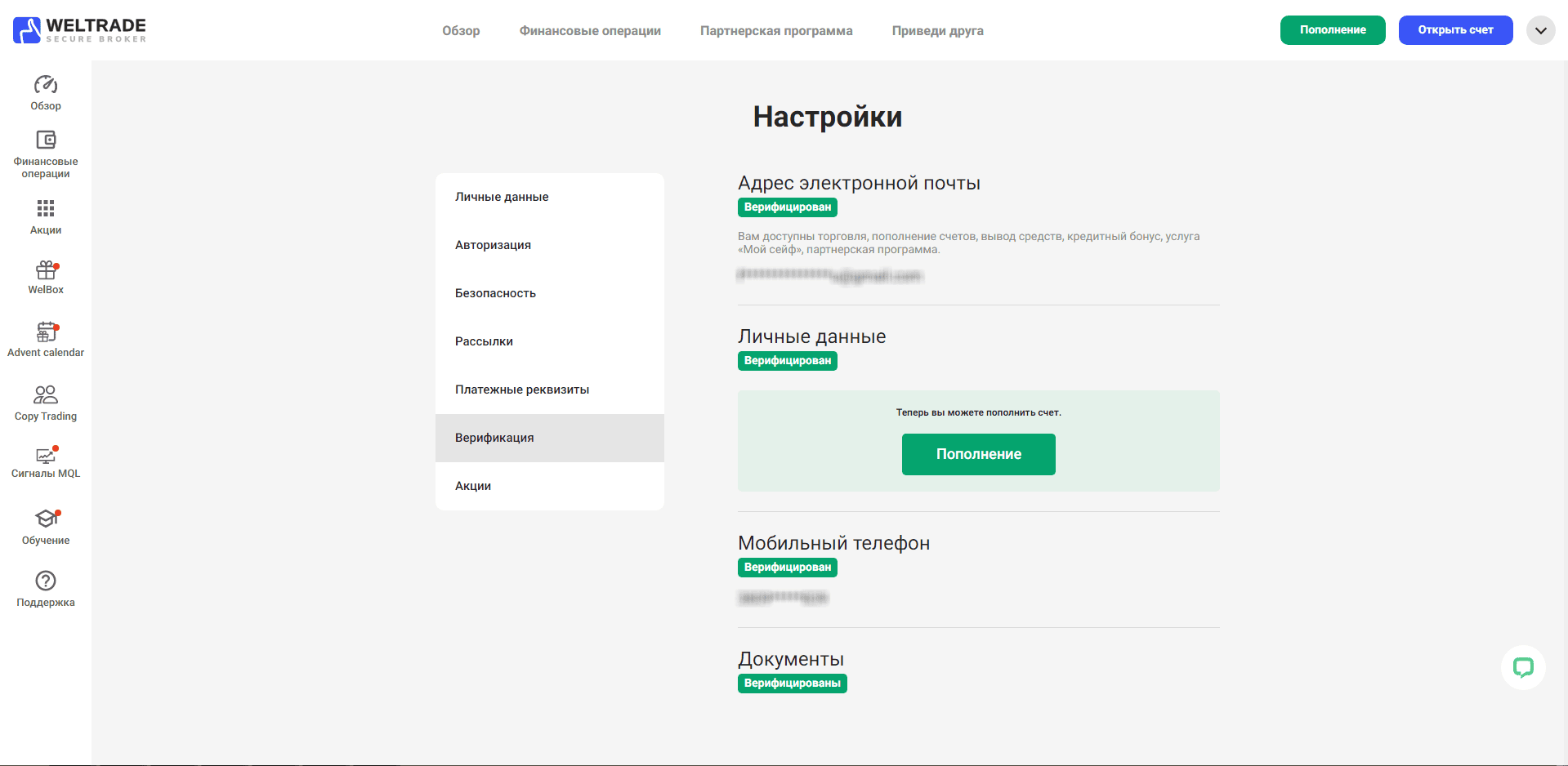Click the Документы heading

tap(791, 659)
